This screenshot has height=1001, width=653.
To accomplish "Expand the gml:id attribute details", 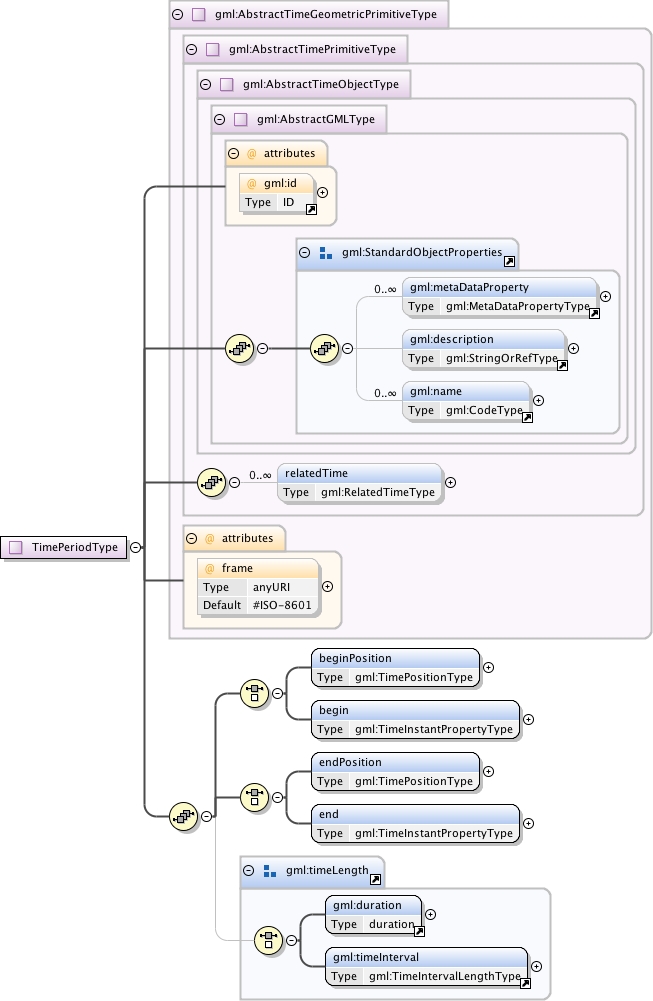I will 322,192.
